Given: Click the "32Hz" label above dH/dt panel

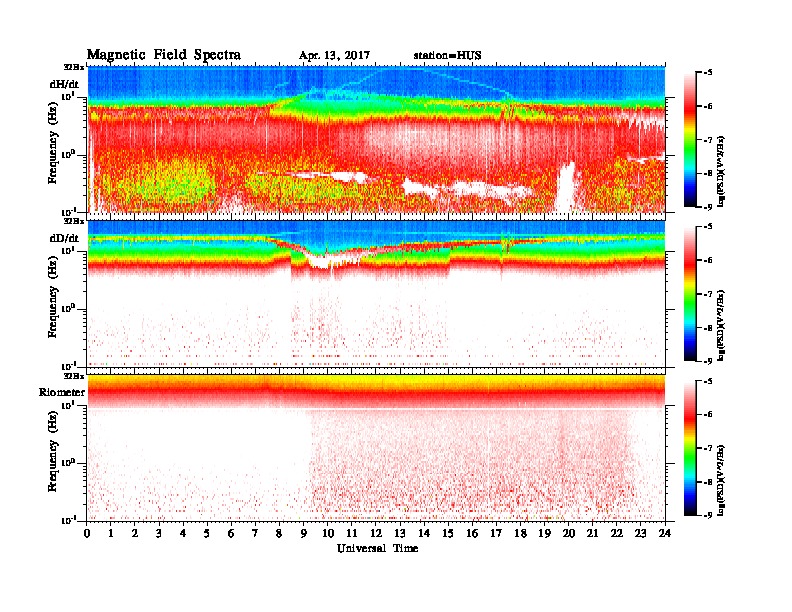Looking at the screenshot, I should 74,67.
